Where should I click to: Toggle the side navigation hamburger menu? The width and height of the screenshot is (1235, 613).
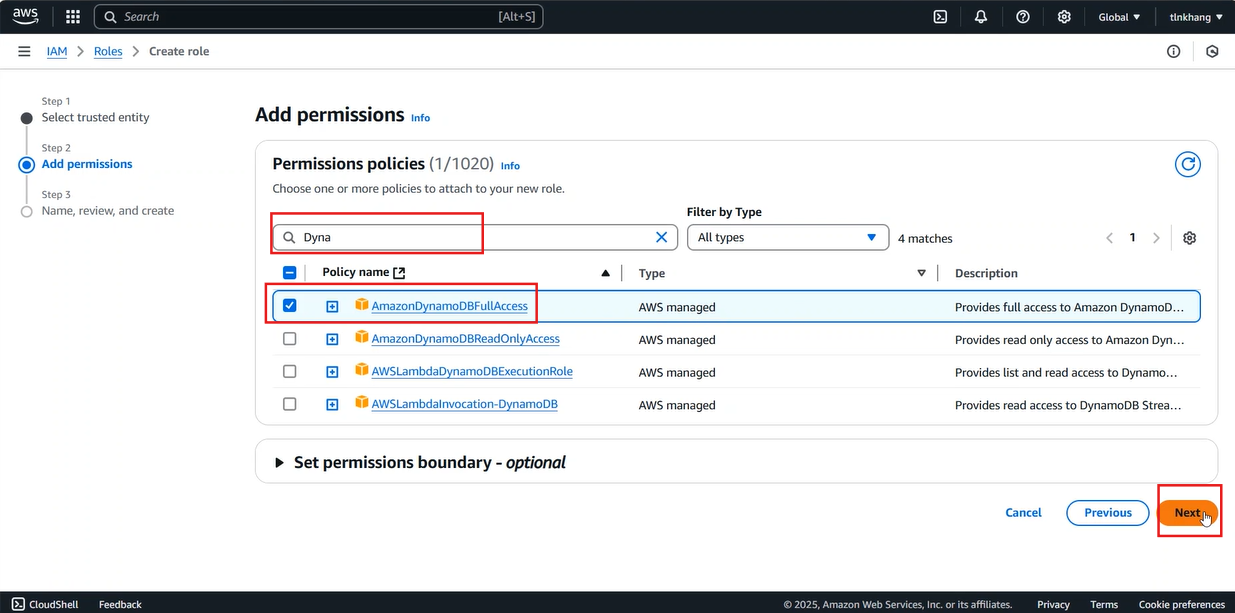pos(24,51)
